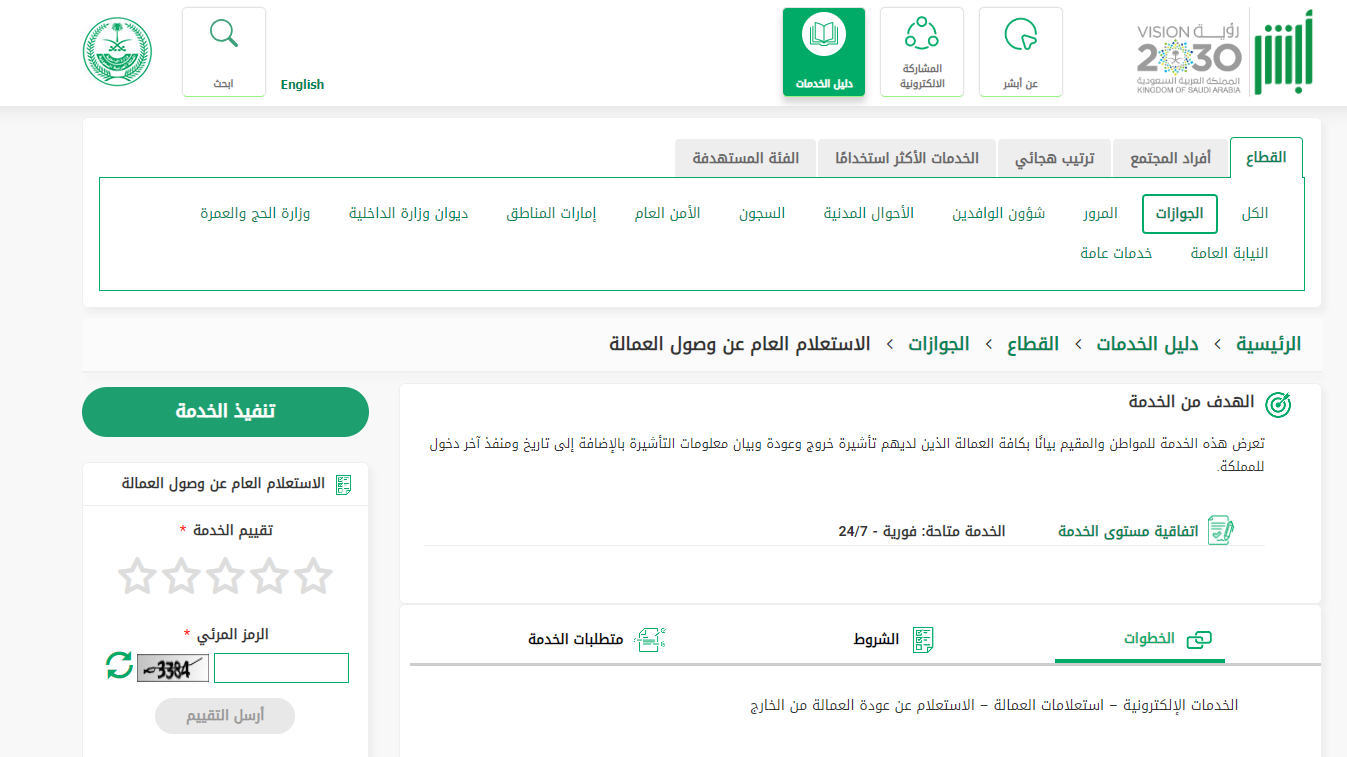Switch language to English
Screen dimensions: 1347x757
click(x=302, y=85)
